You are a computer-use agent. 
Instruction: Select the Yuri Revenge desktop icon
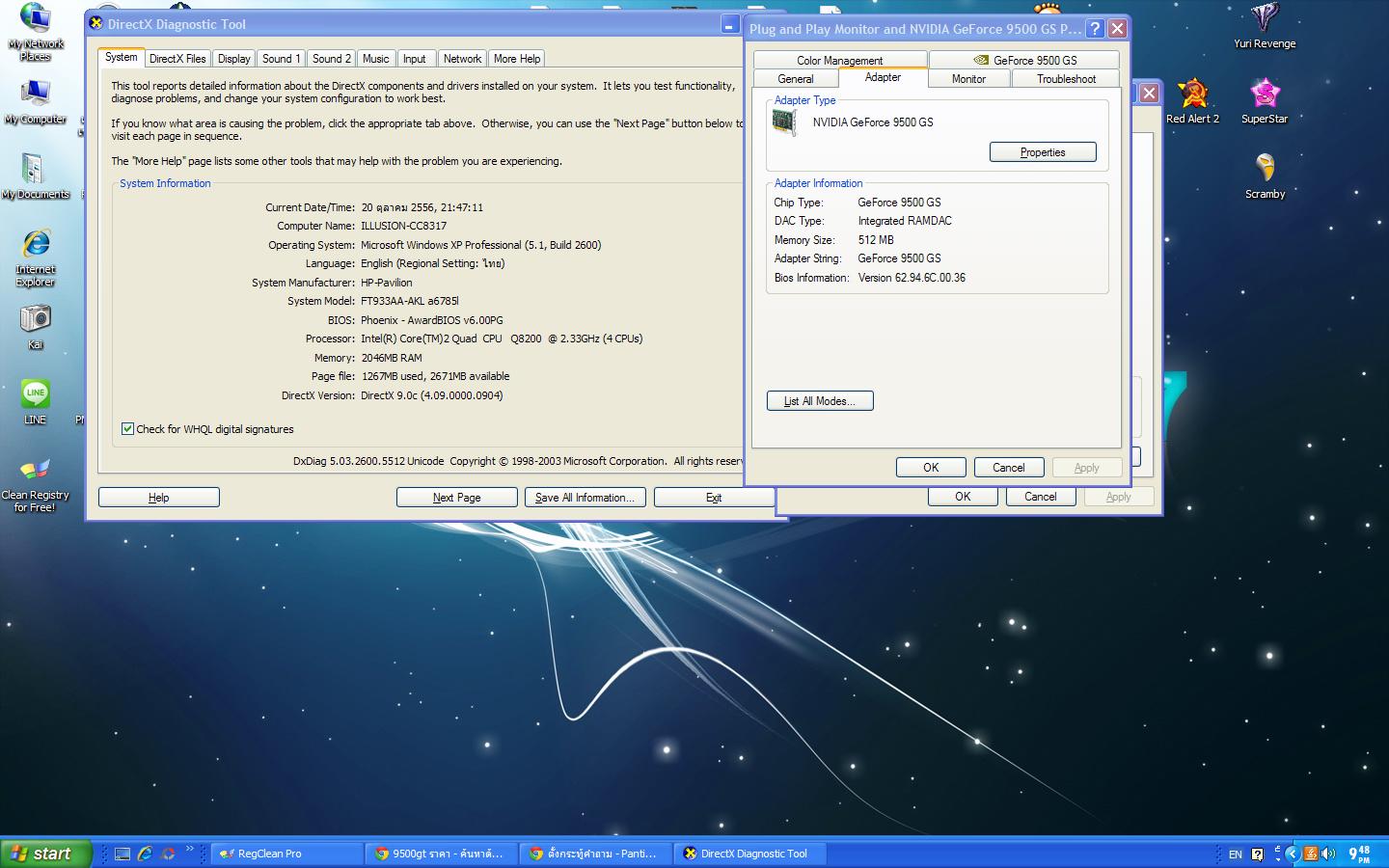(x=1265, y=26)
